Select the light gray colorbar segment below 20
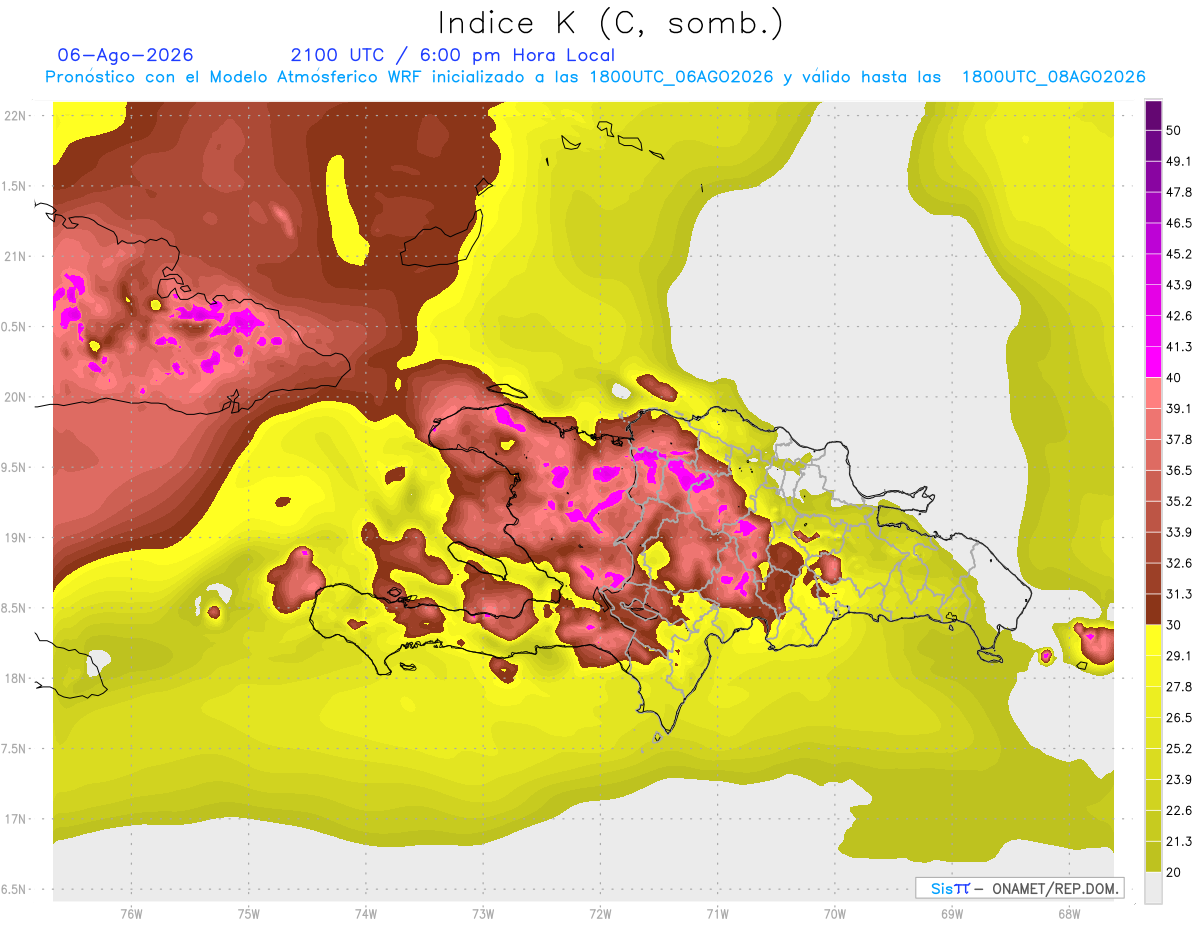1200x927 pixels. [1154, 887]
